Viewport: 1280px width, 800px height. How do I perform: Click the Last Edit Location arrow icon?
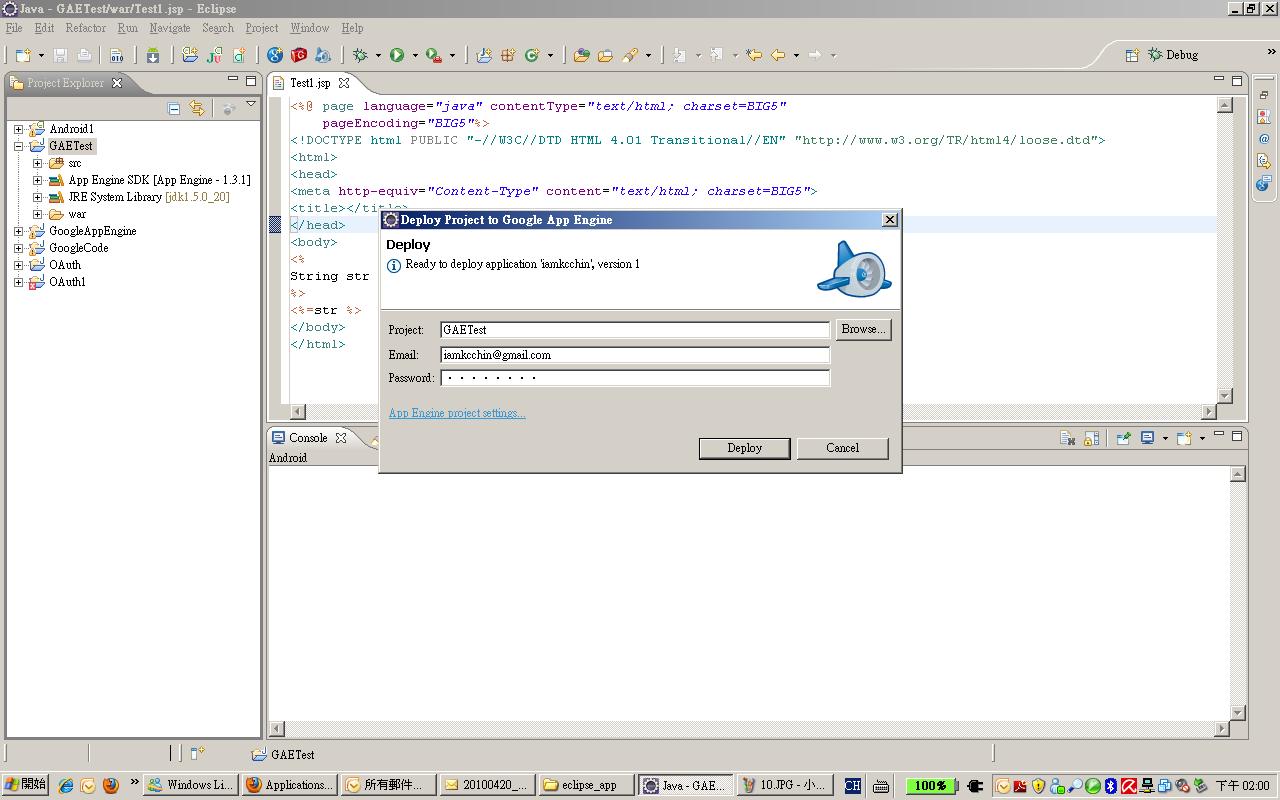pos(754,55)
